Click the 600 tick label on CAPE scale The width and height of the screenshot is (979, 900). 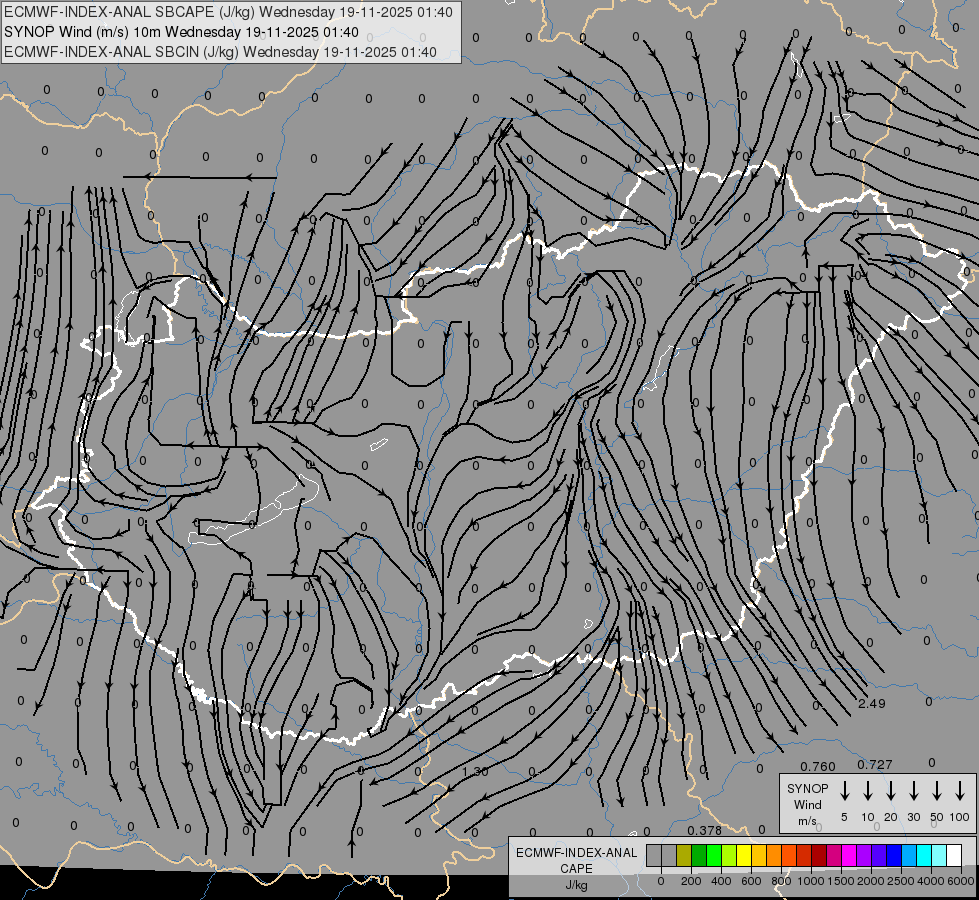click(x=751, y=881)
